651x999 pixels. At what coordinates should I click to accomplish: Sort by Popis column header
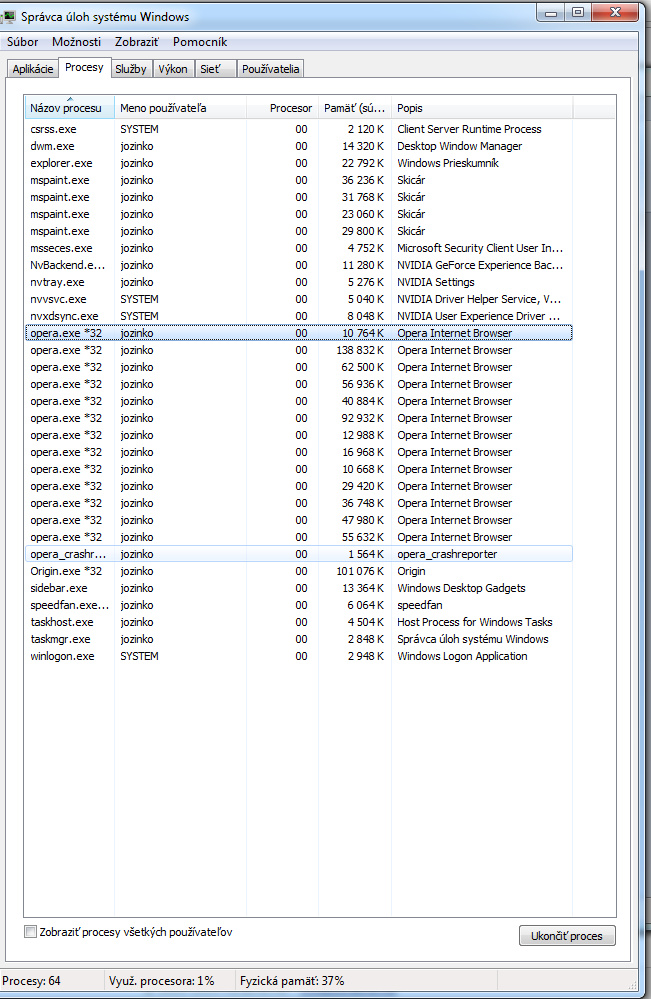tap(482, 108)
